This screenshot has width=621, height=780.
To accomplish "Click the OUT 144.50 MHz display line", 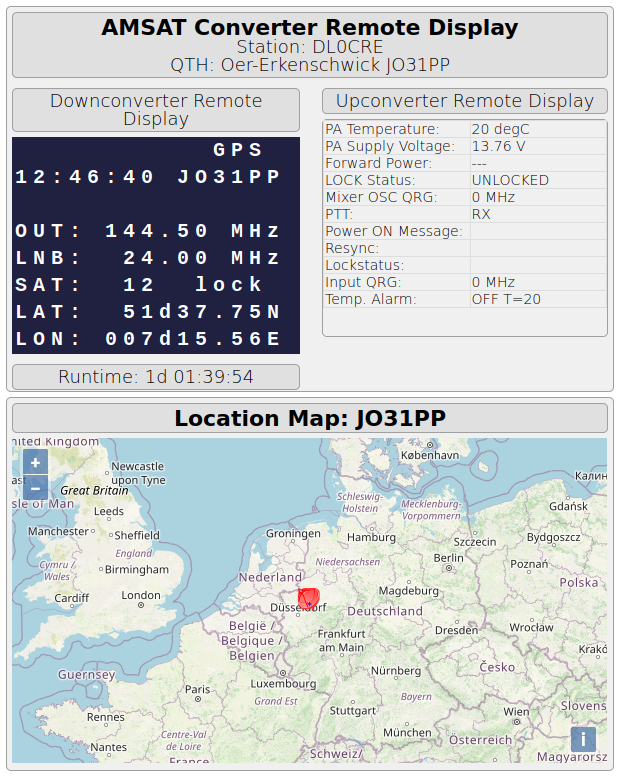I will click(x=148, y=231).
